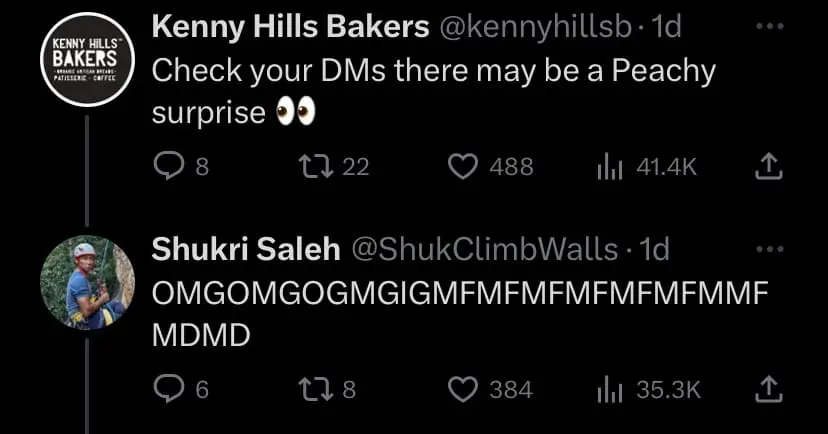The width and height of the screenshot is (828, 434).
Task: Open more options for Shukri Saleh's reply
Action: click(767, 248)
